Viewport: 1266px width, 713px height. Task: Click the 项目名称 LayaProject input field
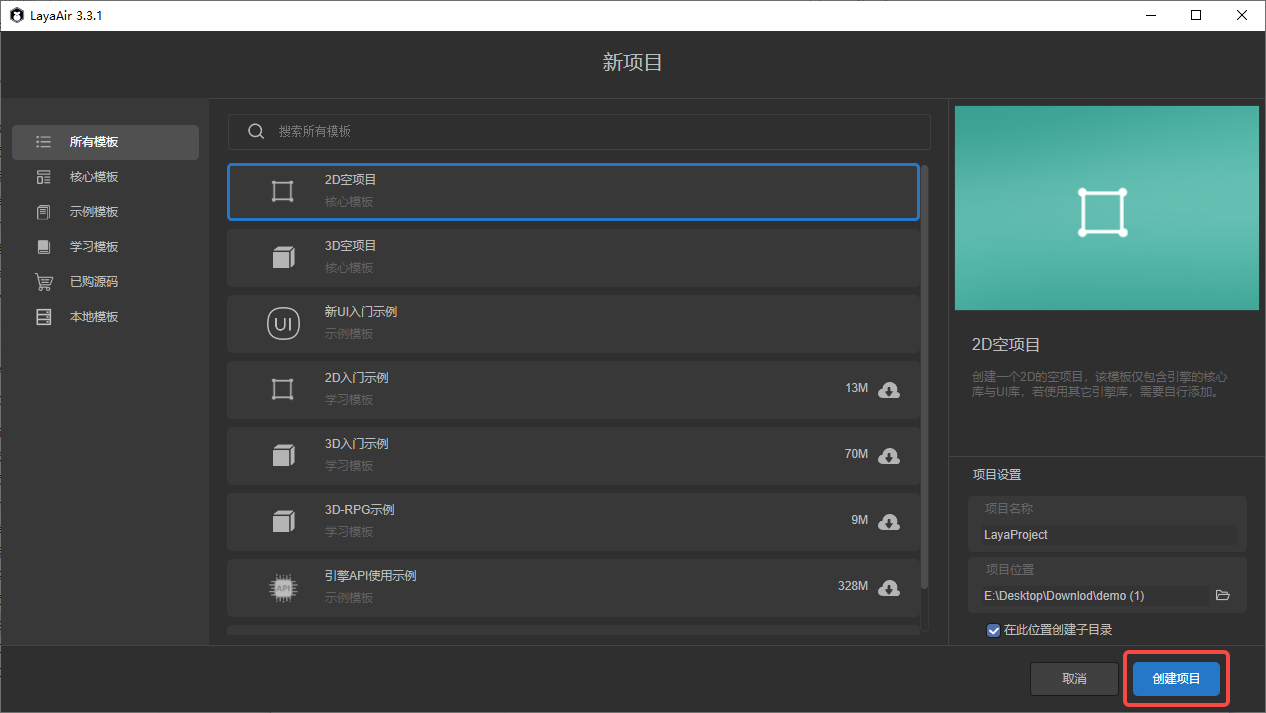1108,535
